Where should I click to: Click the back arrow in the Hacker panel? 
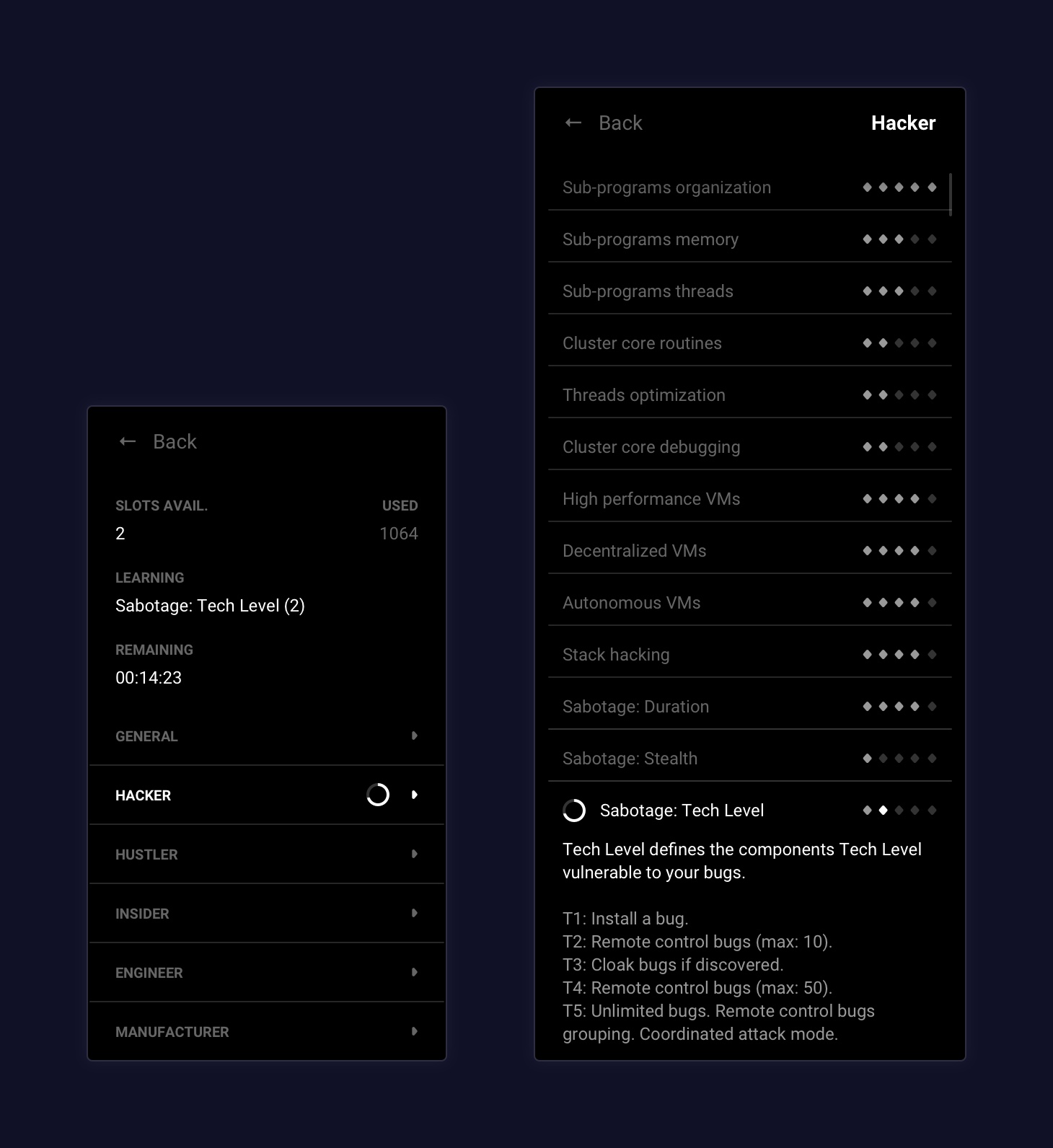tap(573, 123)
